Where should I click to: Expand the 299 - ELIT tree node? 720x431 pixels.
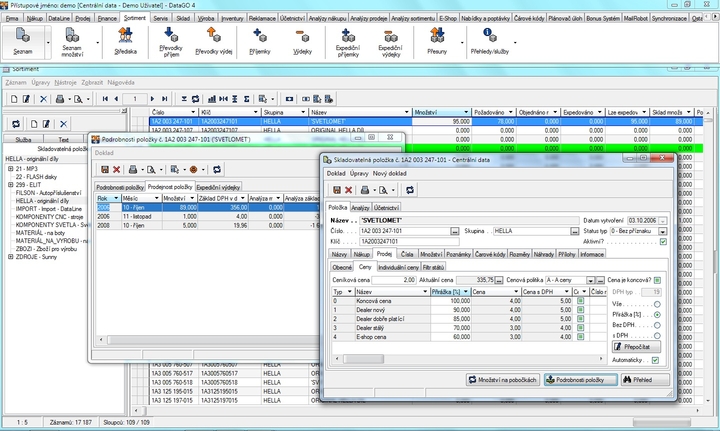pos(11,185)
